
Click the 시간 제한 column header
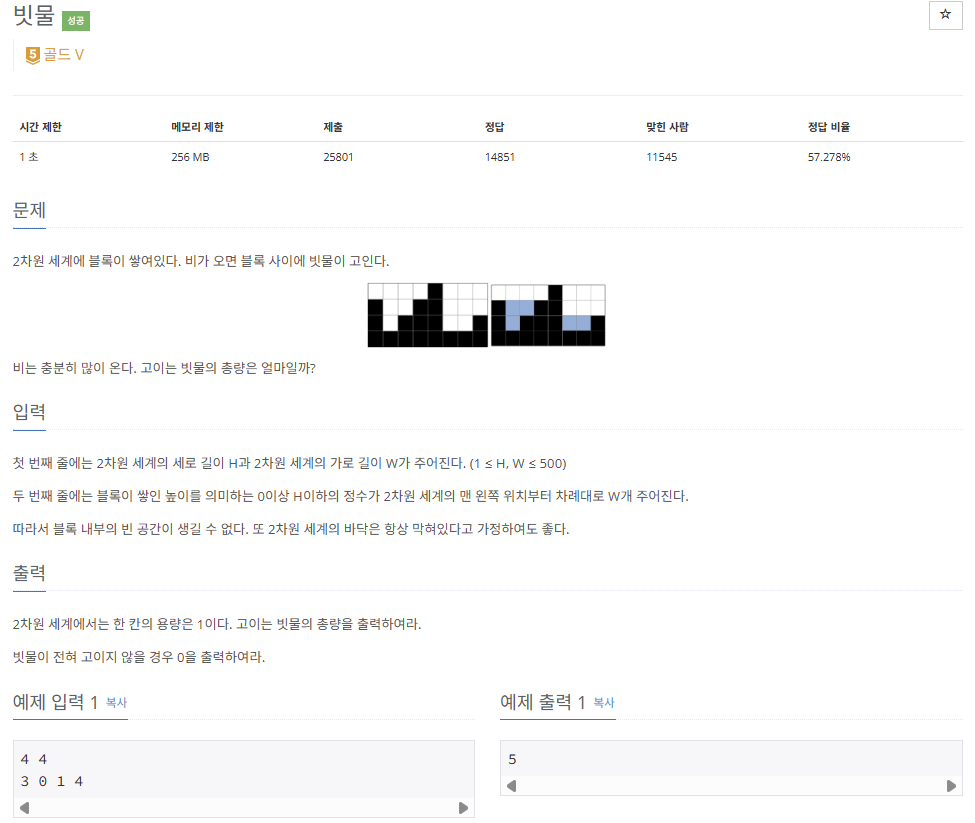click(x=41, y=127)
